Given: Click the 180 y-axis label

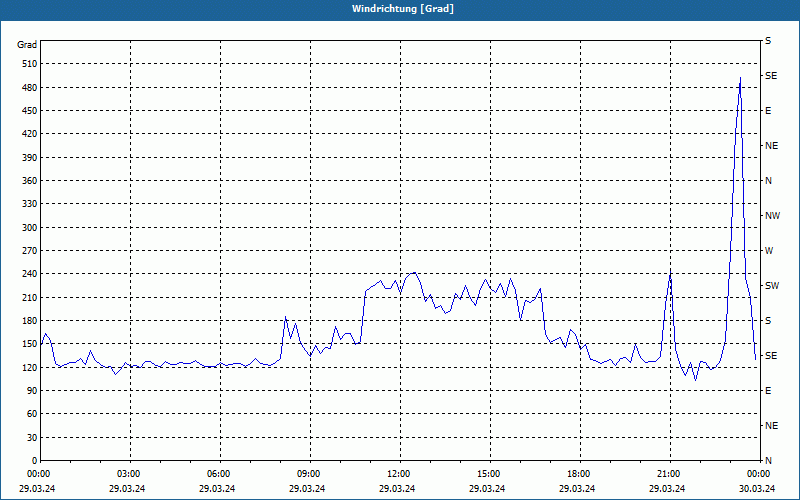Looking at the screenshot, I should [30, 321].
